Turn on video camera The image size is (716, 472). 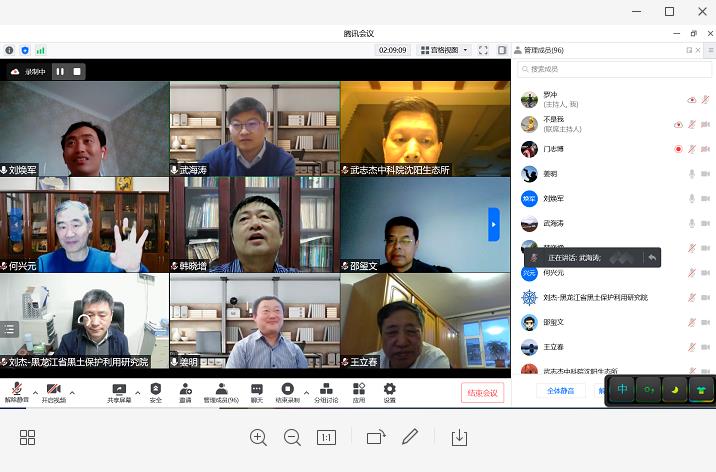pos(53,389)
